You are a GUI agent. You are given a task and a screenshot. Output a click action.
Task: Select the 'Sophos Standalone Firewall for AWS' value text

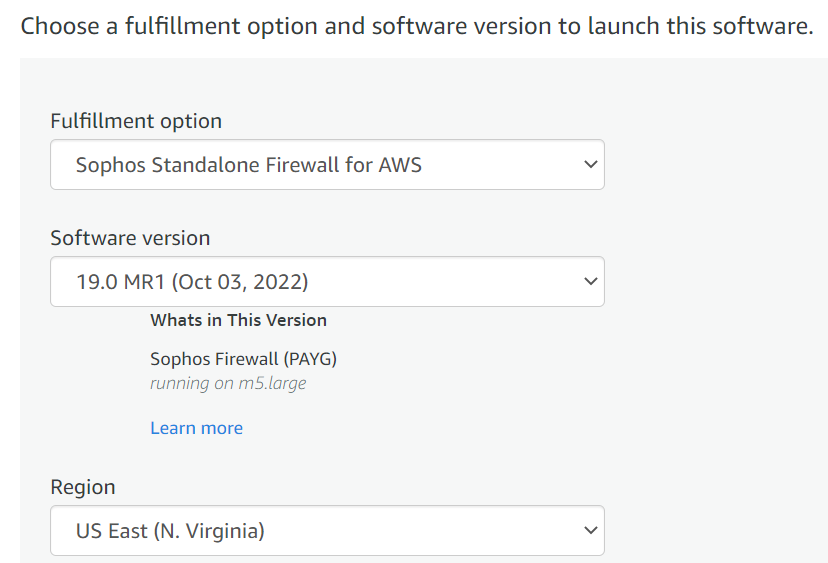tap(249, 165)
